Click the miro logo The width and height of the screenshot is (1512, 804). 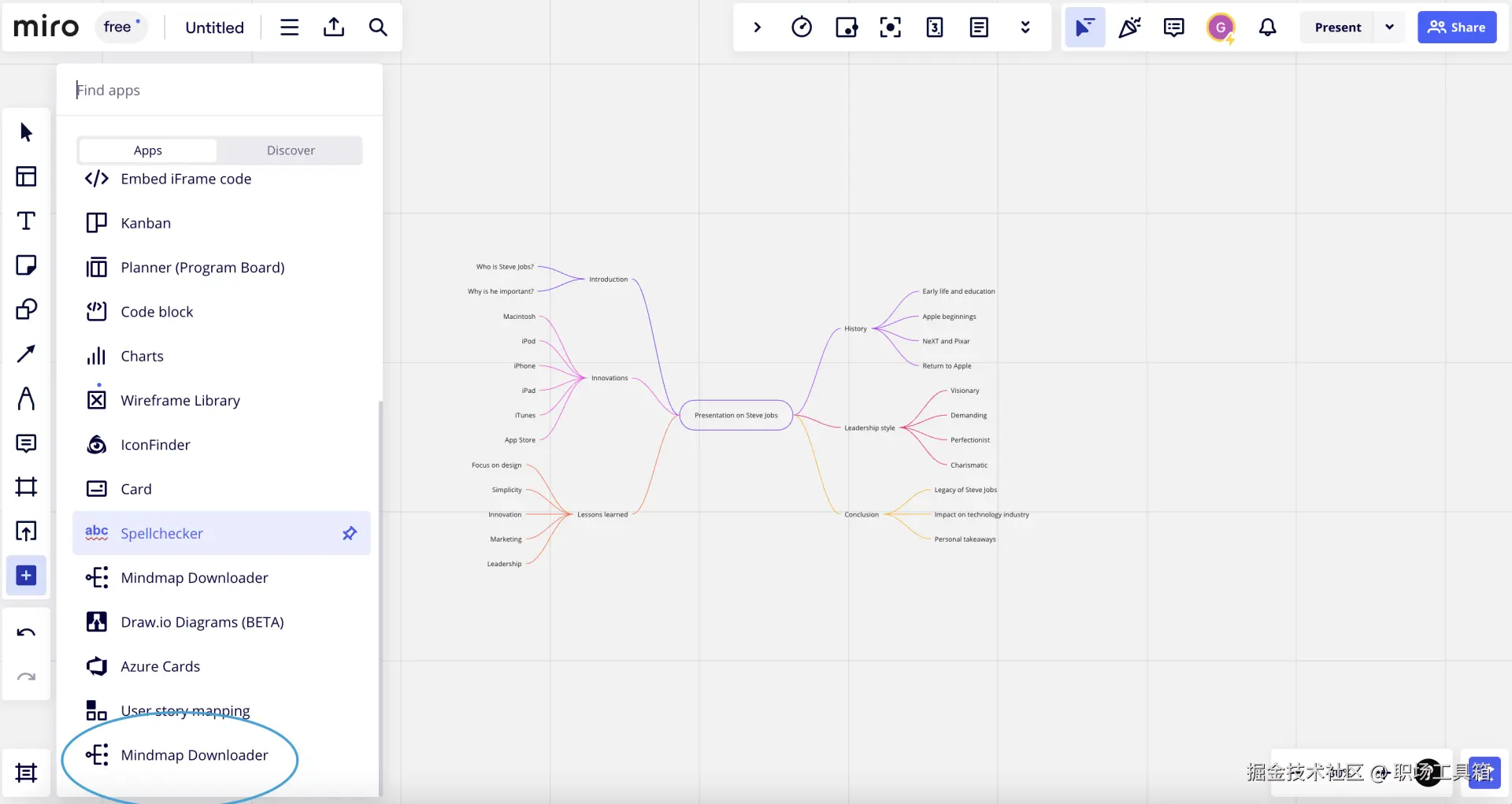46,27
